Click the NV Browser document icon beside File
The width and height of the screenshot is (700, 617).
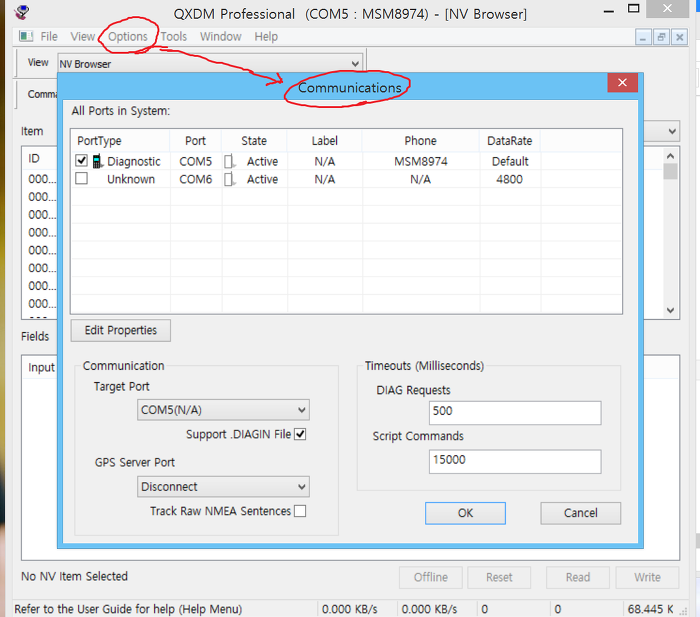(x=26, y=36)
